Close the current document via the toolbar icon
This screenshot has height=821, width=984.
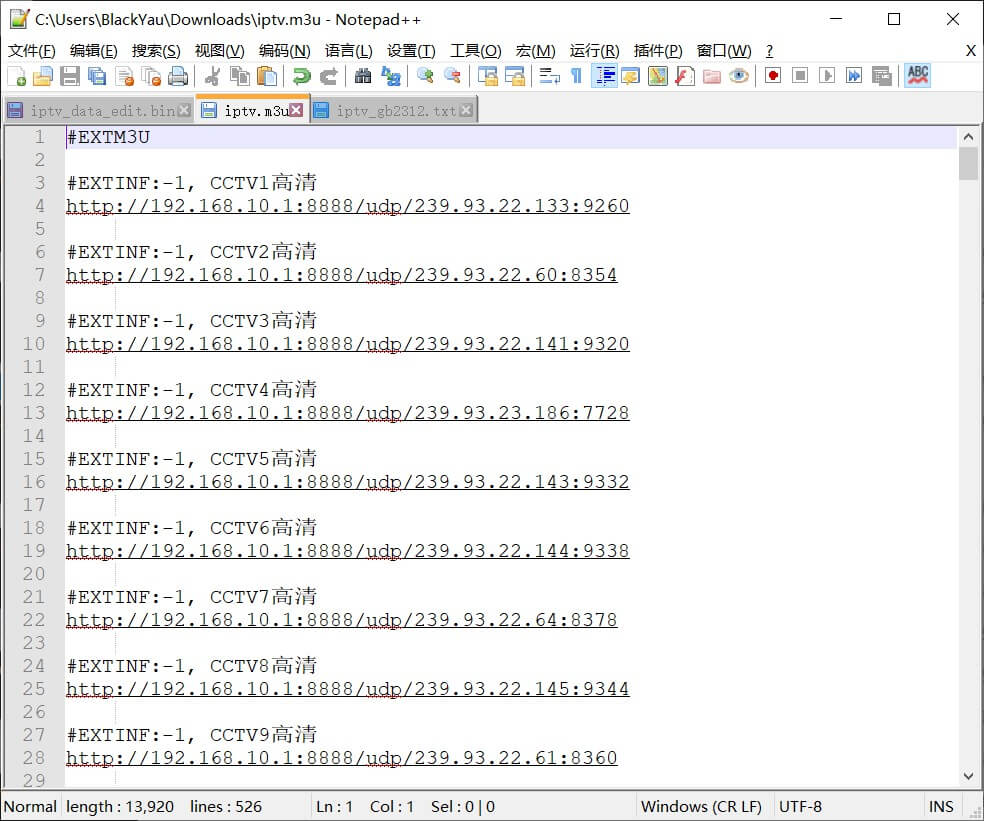(x=125, y=77)
